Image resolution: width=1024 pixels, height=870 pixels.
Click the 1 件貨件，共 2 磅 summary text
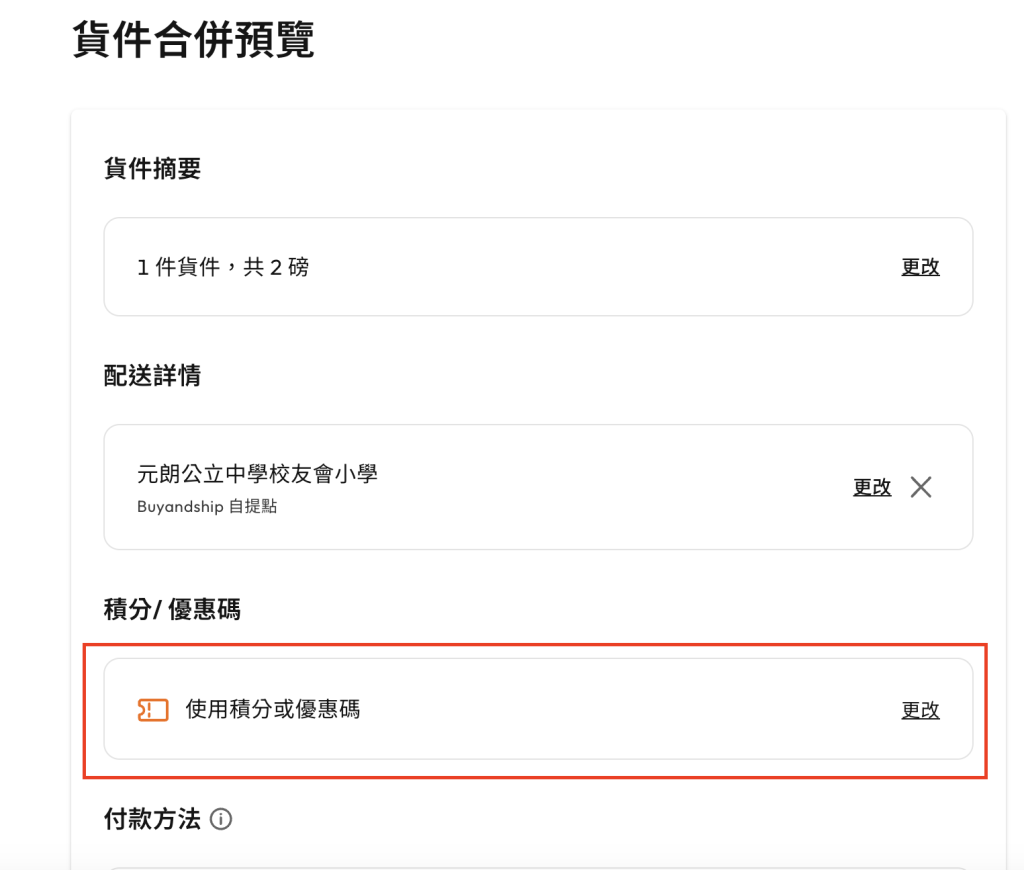[223, 267]
